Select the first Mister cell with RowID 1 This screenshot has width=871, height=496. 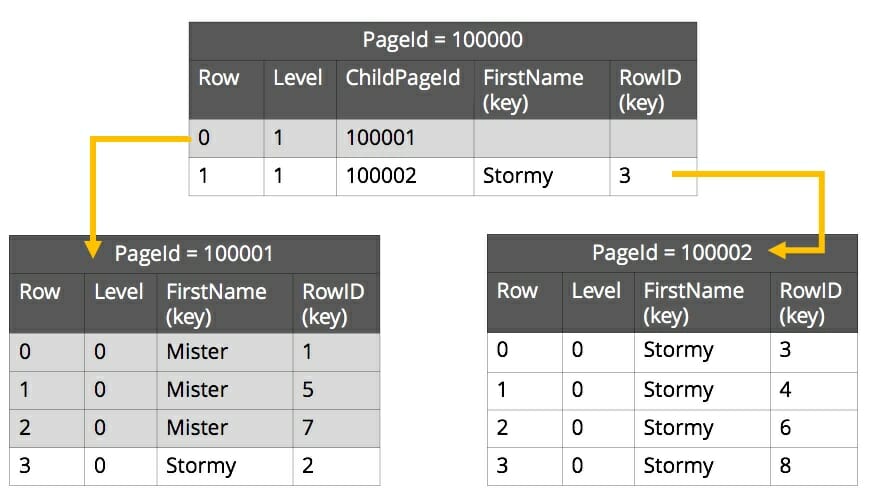[x=198, y=351]
